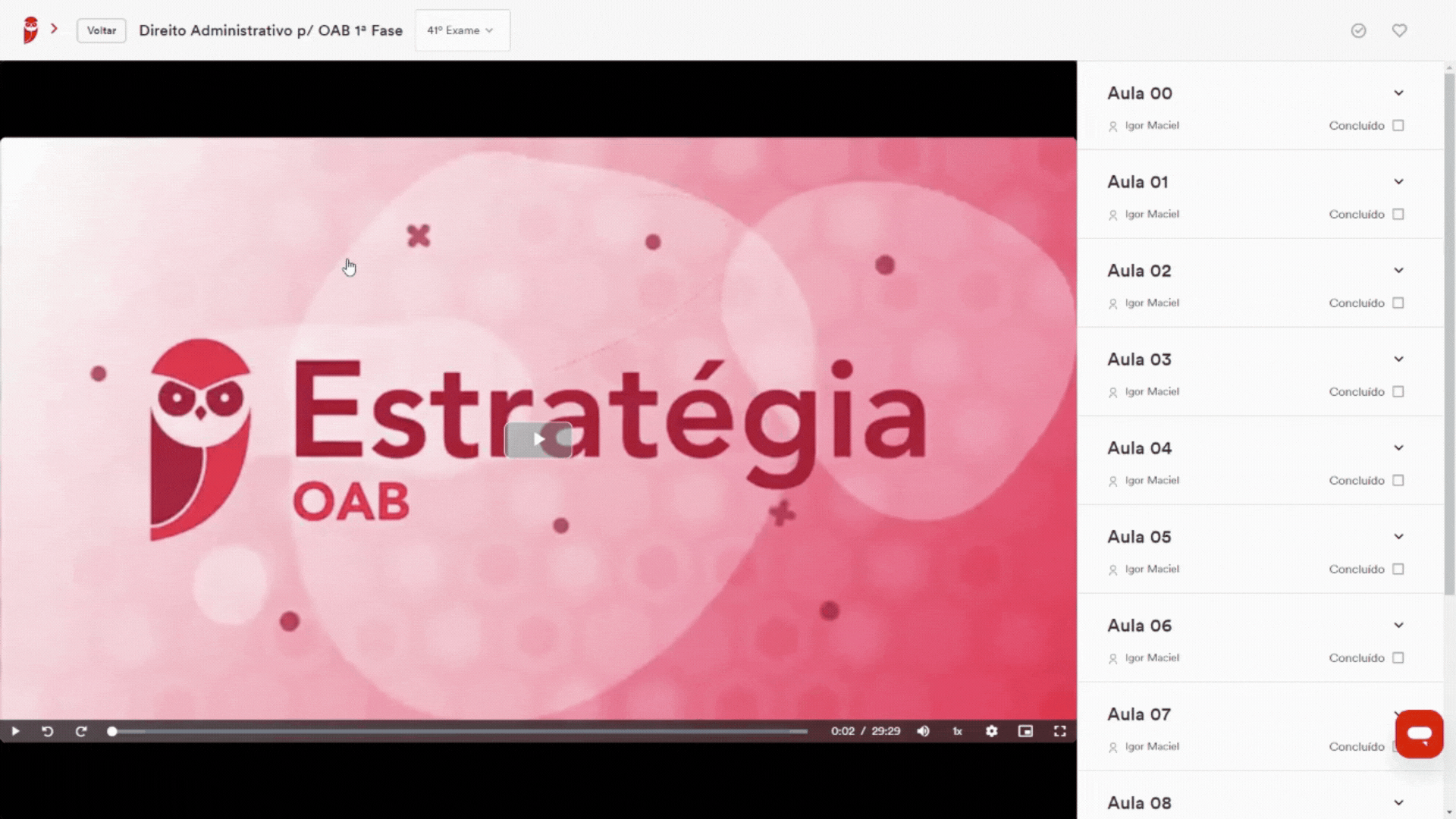Select the Aula 00 lesson title
The height and width of the screenshot is (819, 1456).
tap(1139, 93)
